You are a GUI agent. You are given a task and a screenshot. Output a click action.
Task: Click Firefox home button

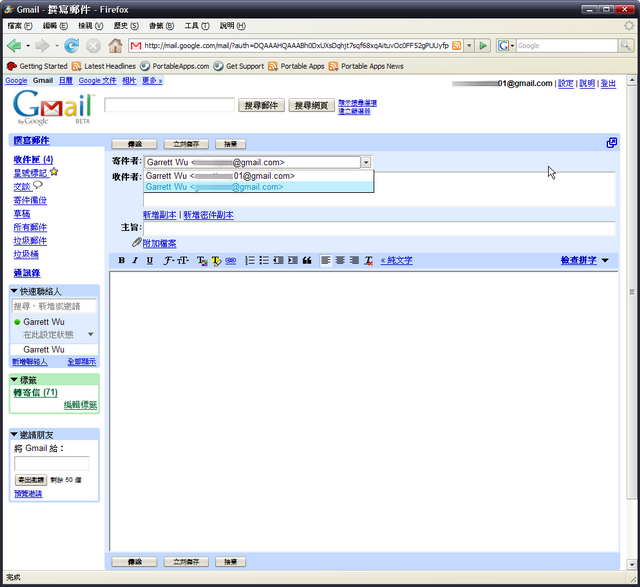point(115,46)
